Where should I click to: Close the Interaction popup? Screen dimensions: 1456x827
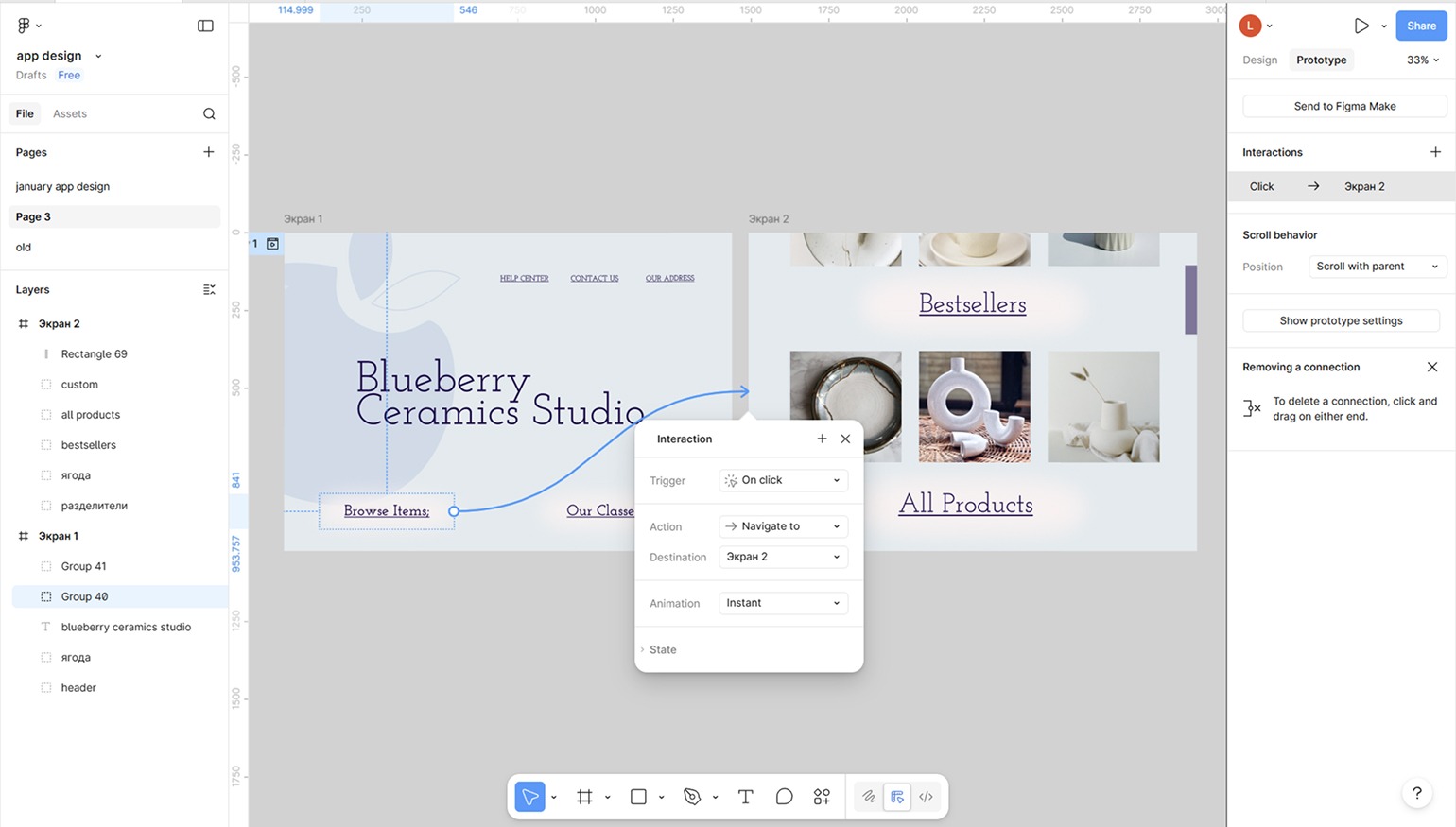[x=845, y=439]
